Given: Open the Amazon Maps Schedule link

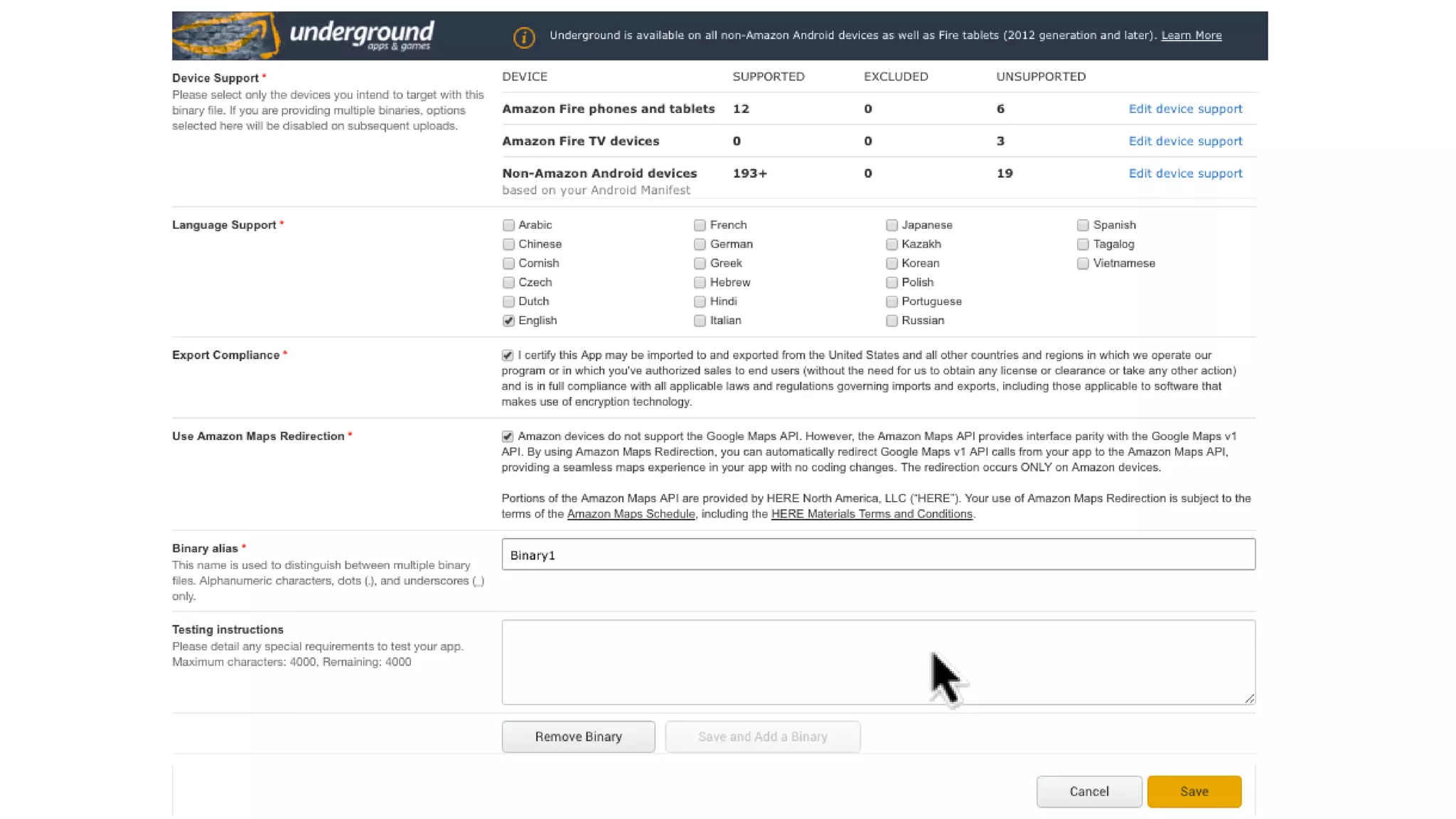Looking at the screenshot, I should [x=631, y=514].
